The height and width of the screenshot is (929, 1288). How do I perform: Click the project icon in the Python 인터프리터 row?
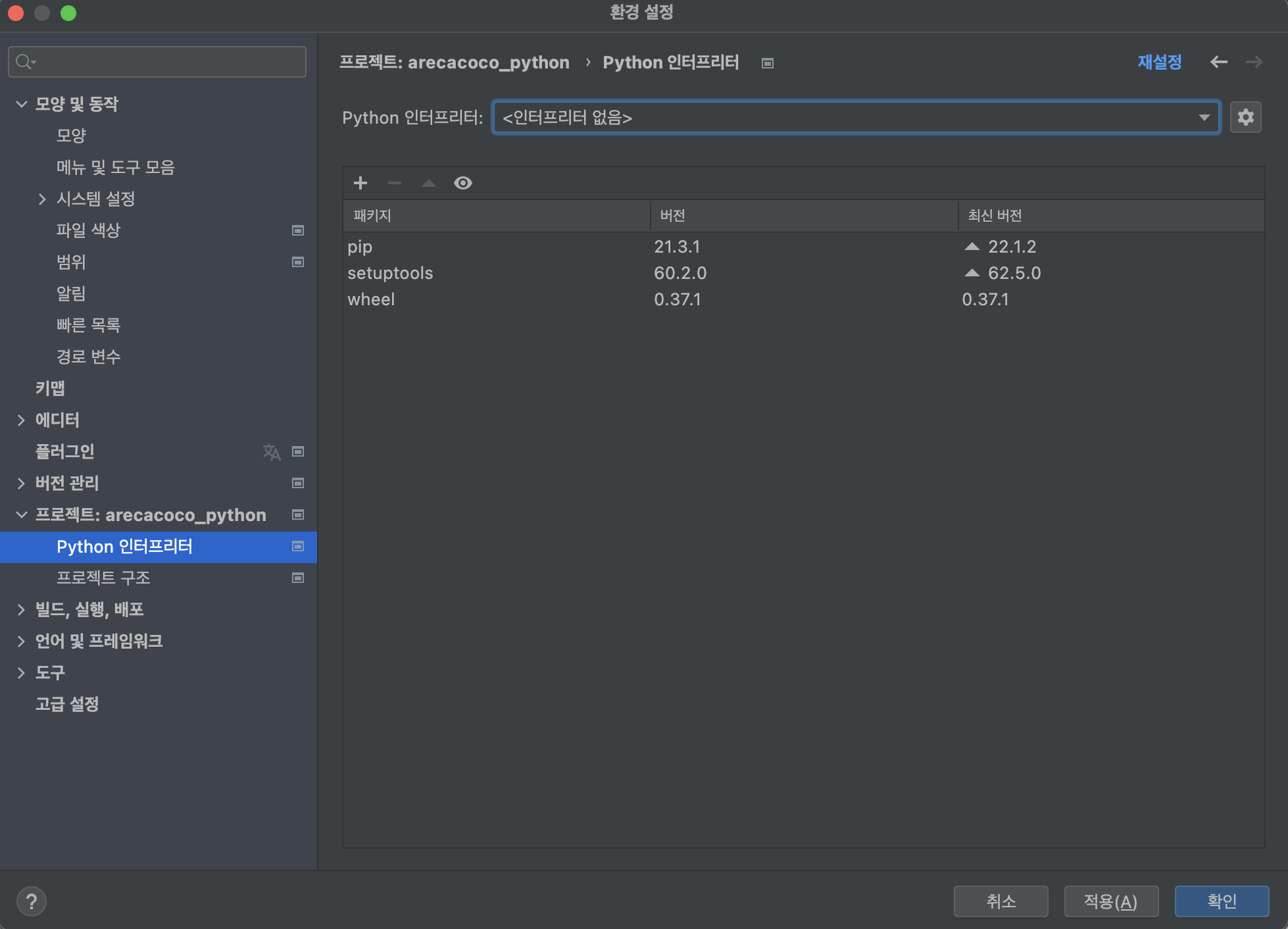[298, 546]
